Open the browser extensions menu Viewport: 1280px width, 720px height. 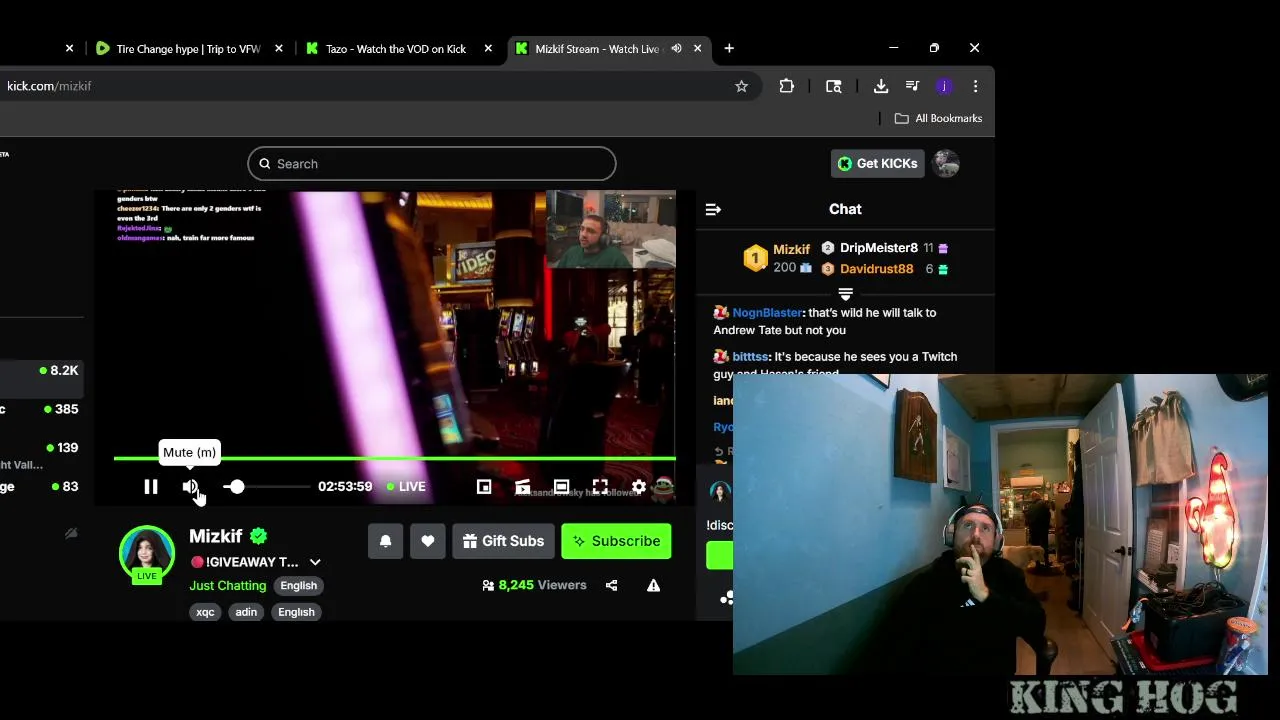tap(787, 86)
